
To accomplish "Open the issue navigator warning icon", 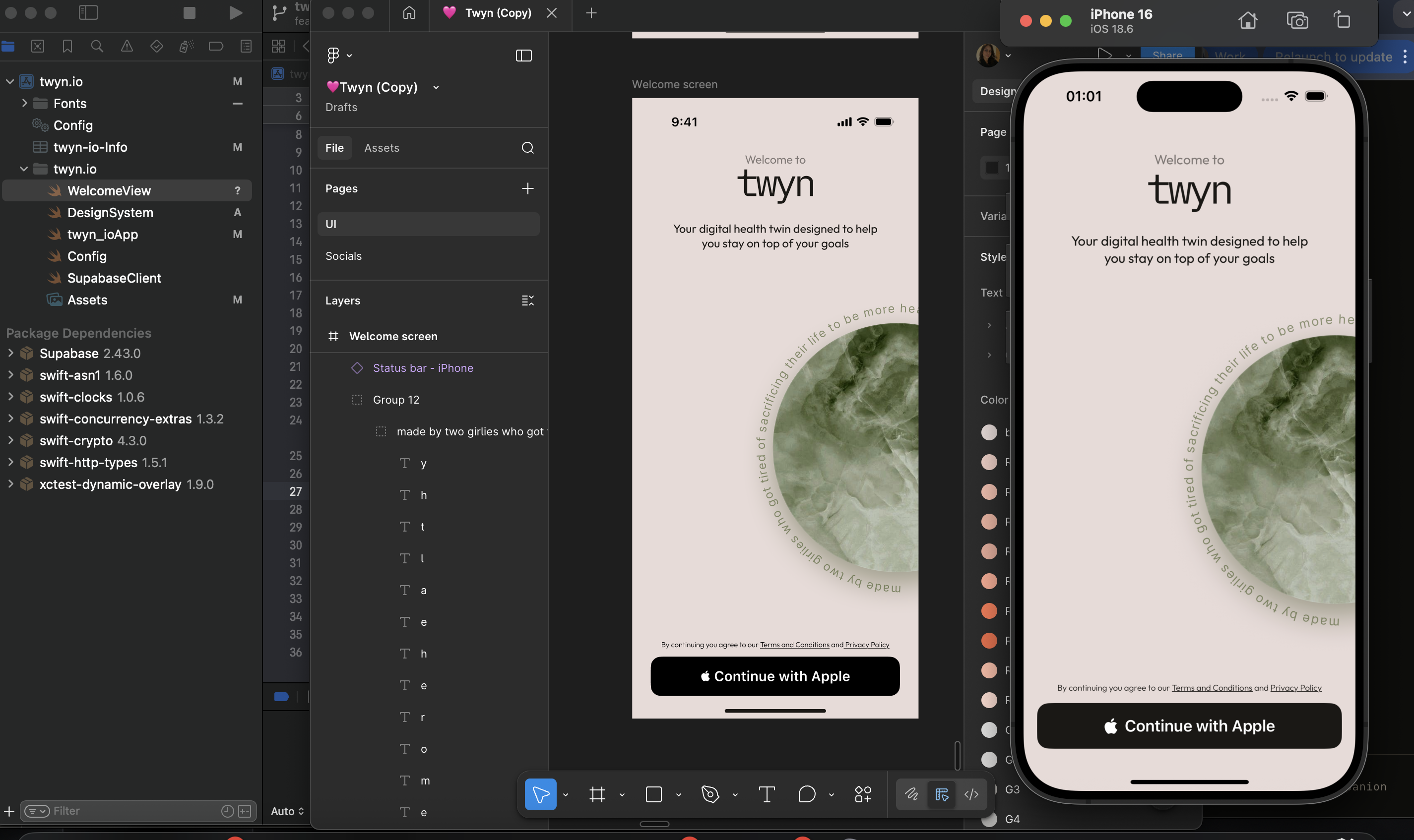I will (127, 46).
